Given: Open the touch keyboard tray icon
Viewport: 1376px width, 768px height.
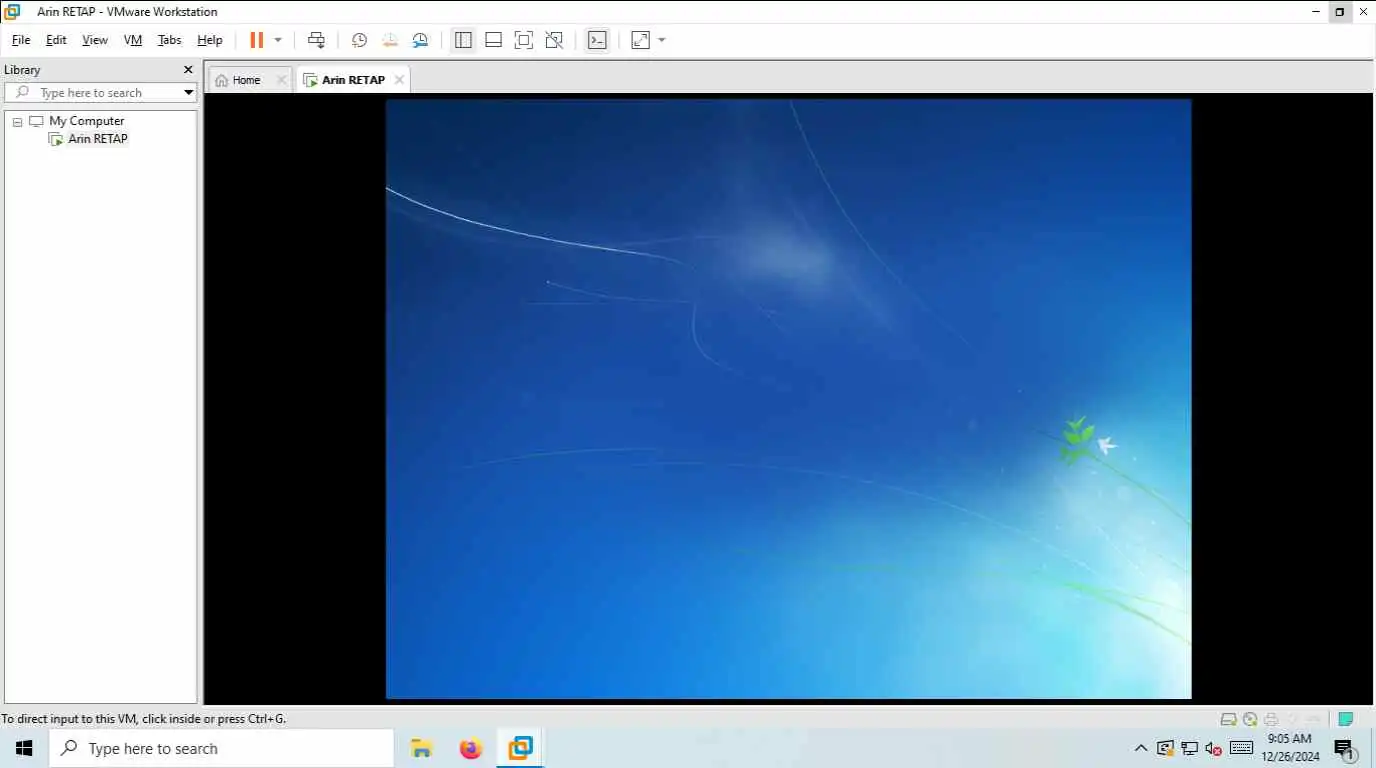Looking at the screenshot, I should 1241,748.
